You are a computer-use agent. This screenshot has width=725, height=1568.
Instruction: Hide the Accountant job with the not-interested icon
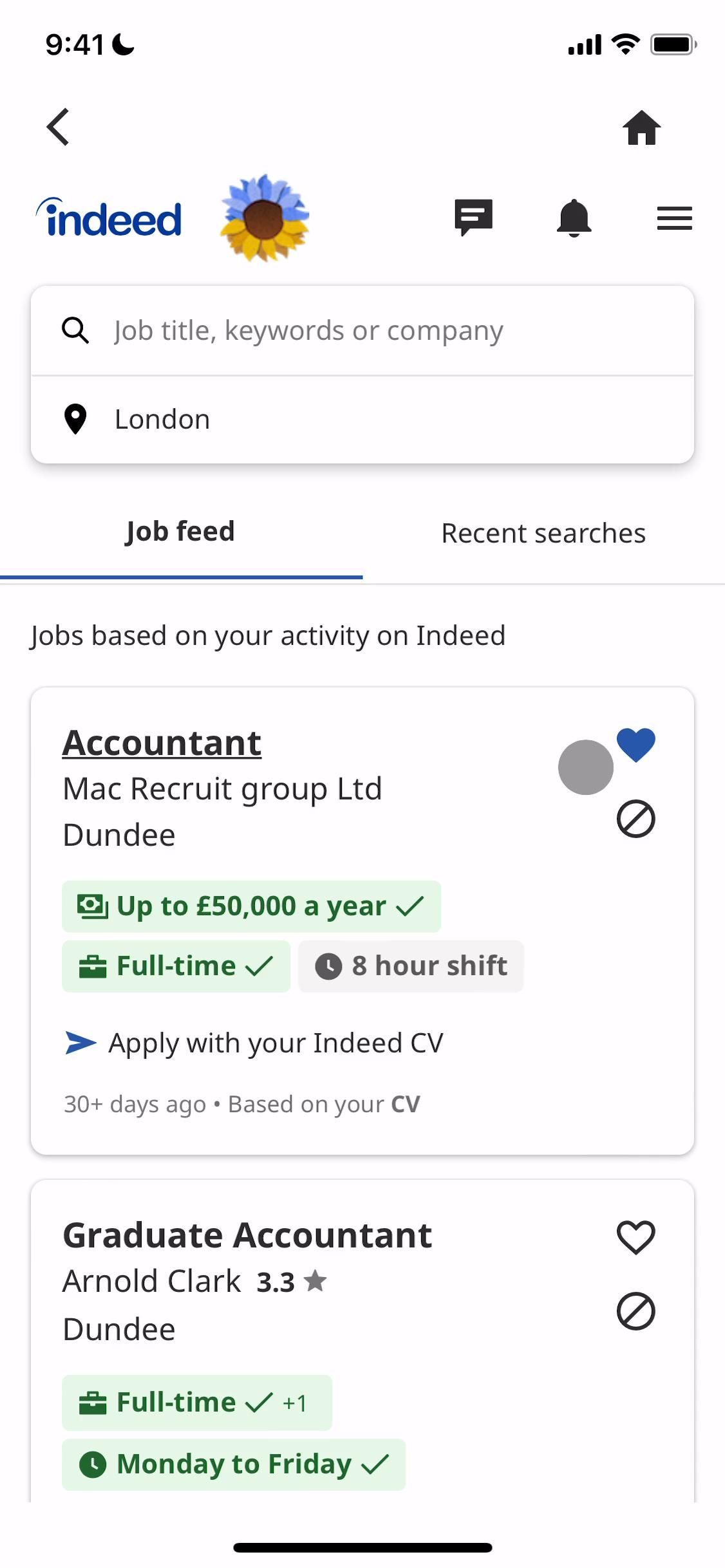click(x=636, y=819)
